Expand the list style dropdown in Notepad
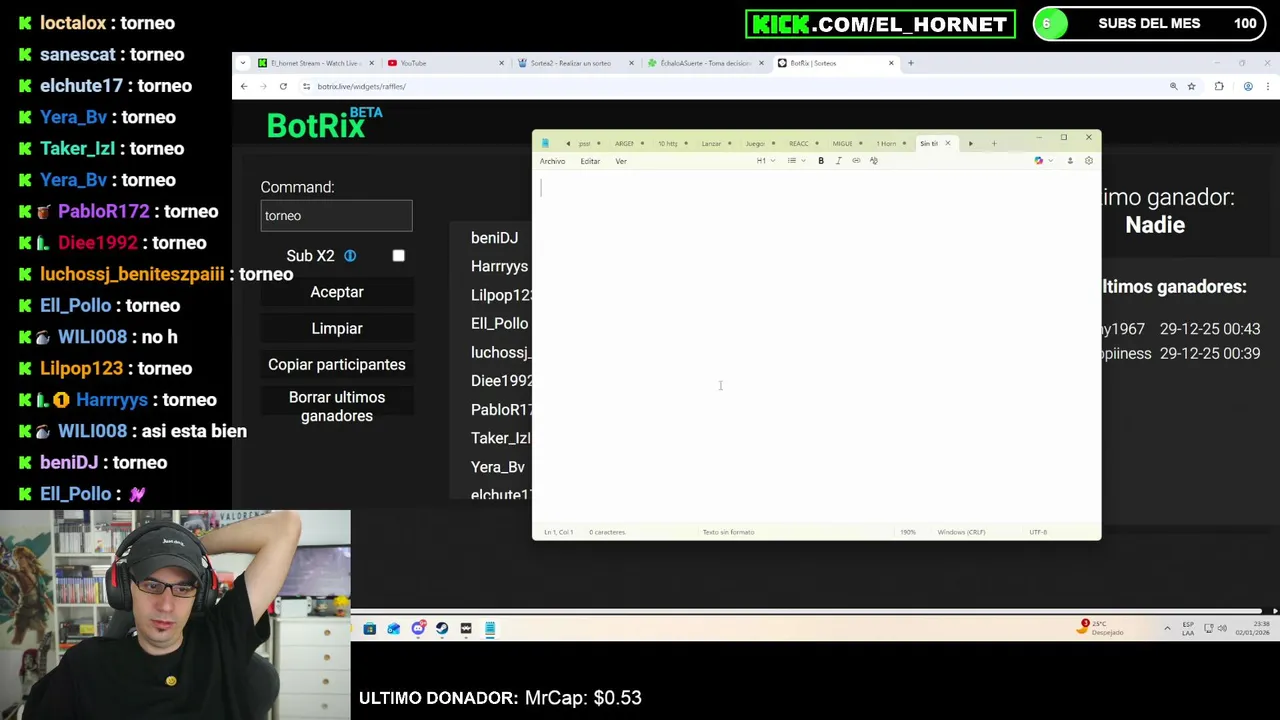The height and width of the screenshot is (720, 1280). tap(796, 161)
